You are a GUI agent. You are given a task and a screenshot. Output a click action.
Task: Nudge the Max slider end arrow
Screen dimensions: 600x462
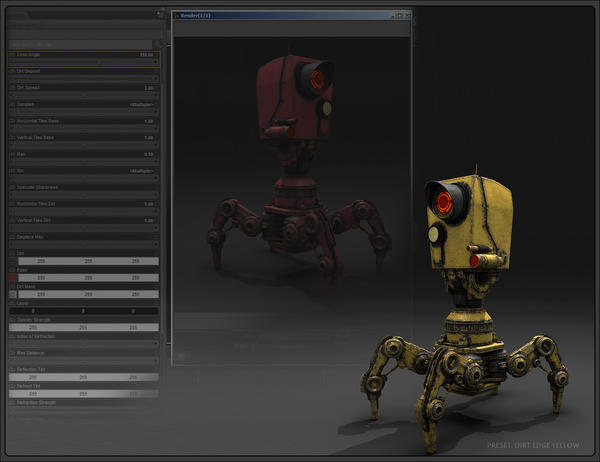156,162
